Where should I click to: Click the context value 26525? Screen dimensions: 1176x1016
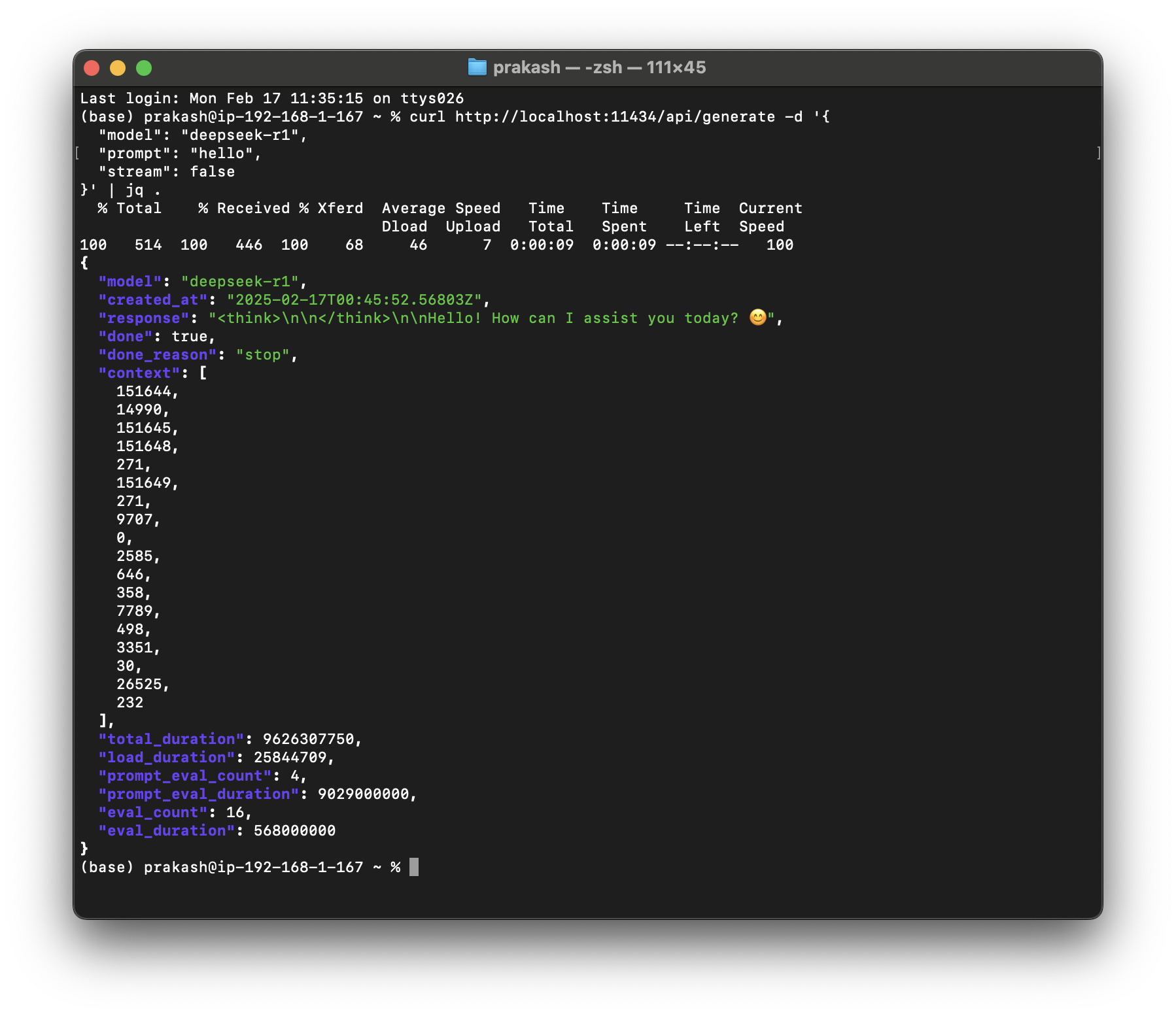(139, 685)
